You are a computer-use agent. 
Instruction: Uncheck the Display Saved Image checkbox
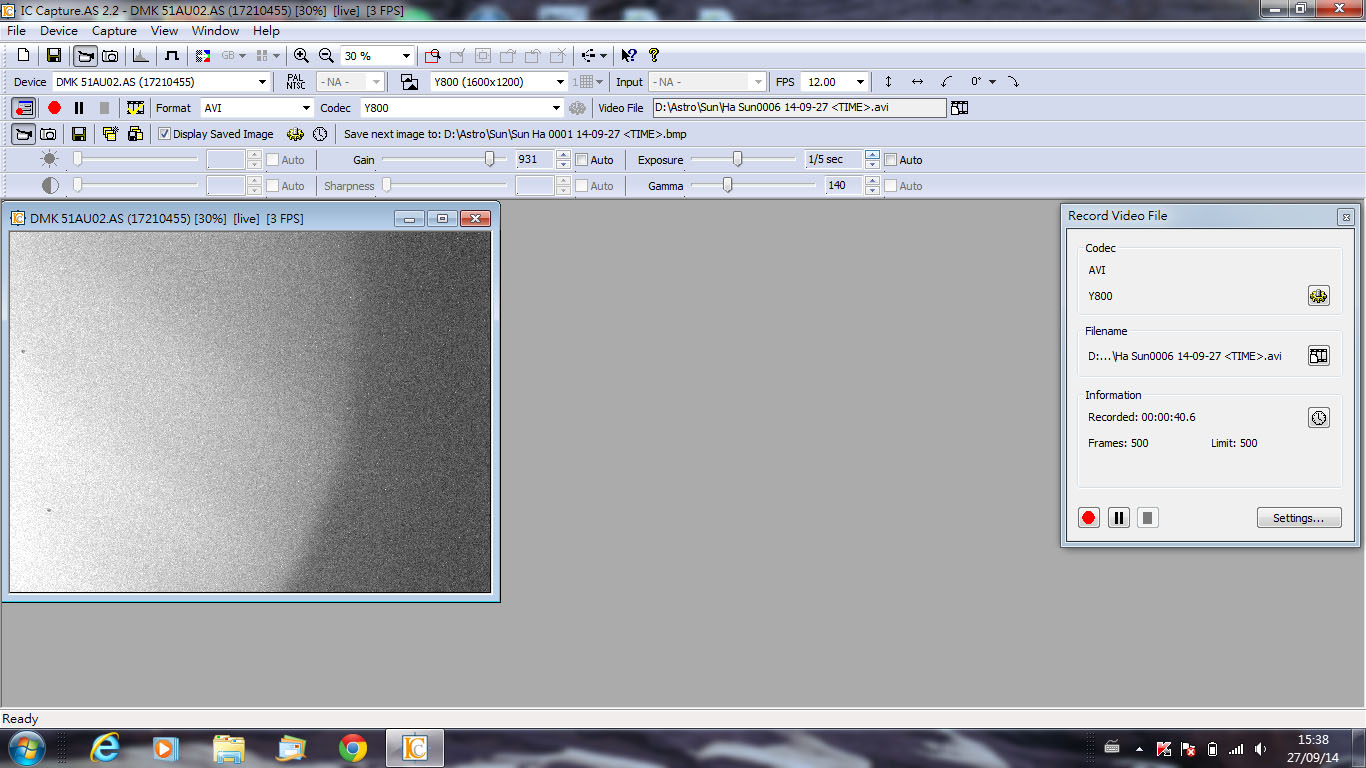pyautogui.click(x=165, y=134)
